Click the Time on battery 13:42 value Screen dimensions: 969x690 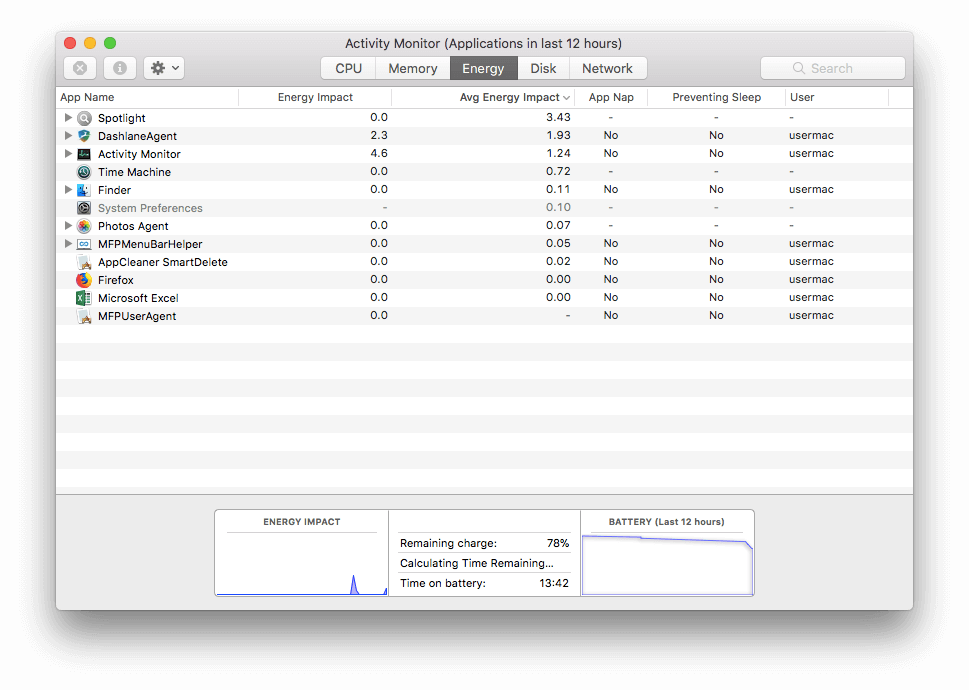point(554,583)
